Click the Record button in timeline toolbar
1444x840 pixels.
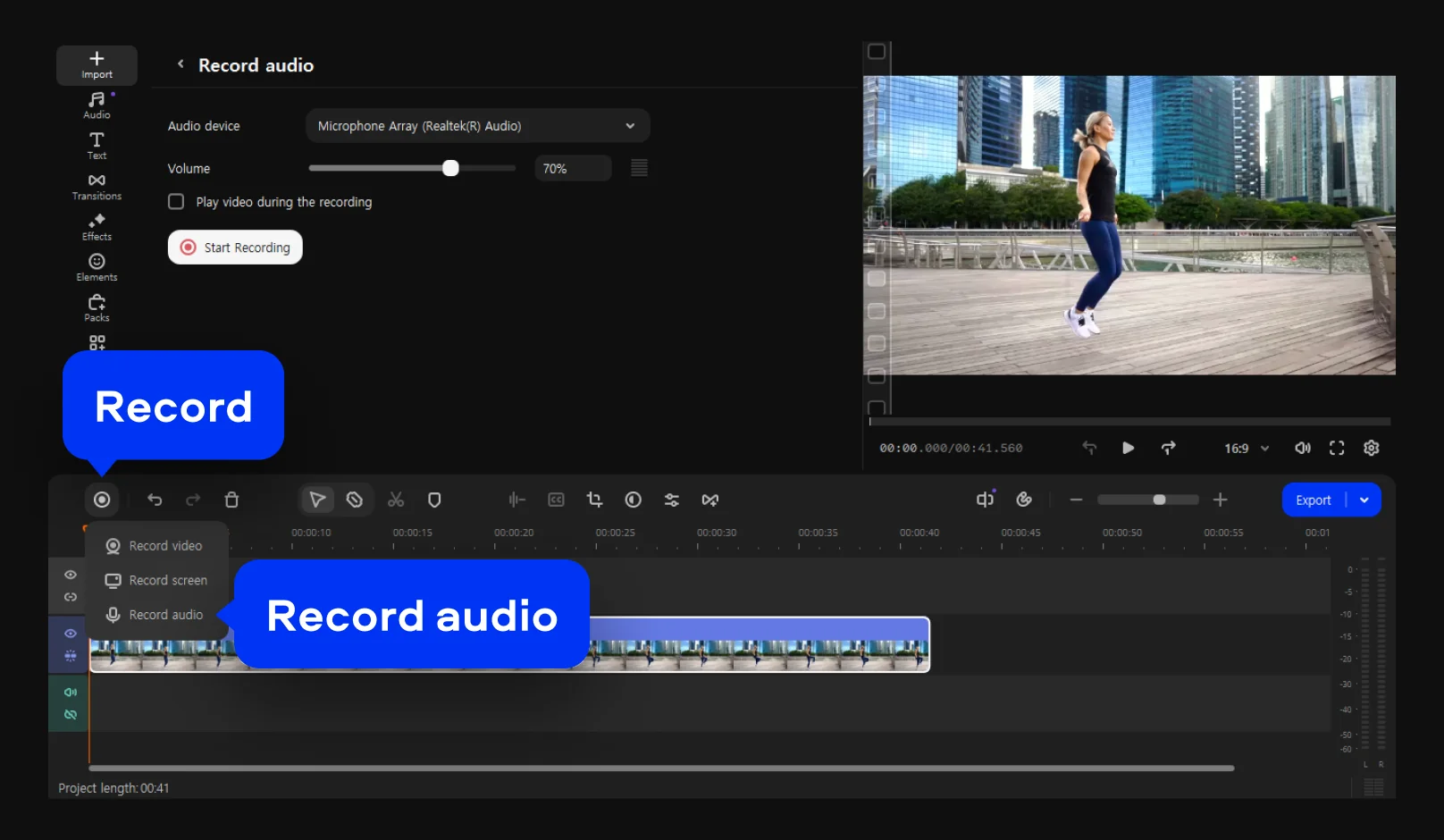tap(102, 500)
